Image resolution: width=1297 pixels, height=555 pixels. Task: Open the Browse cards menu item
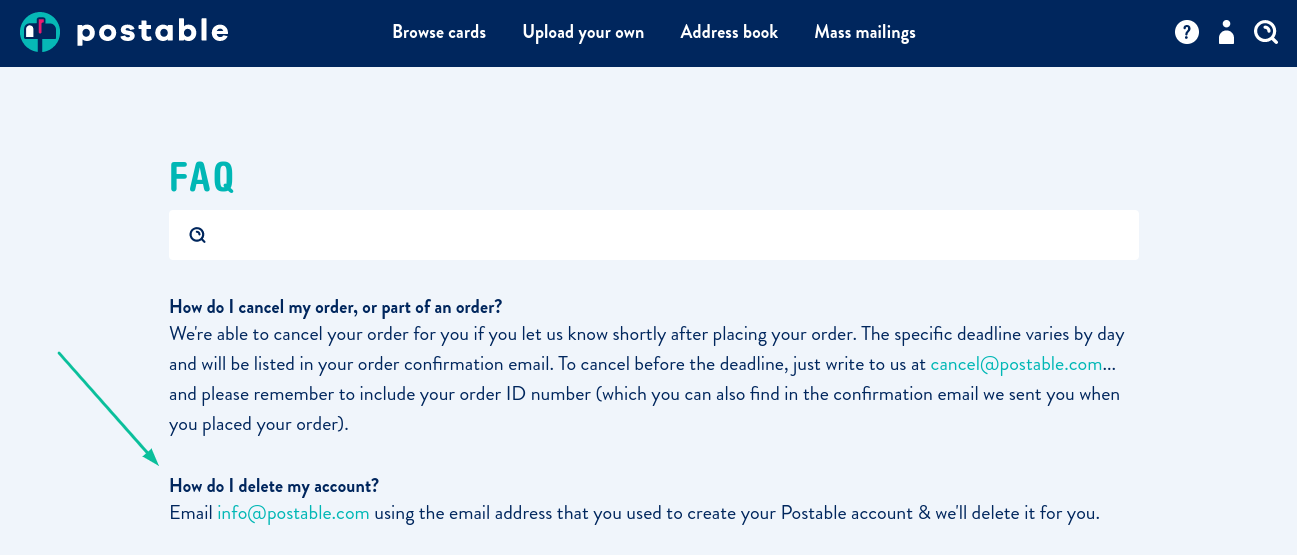point(439,33)
